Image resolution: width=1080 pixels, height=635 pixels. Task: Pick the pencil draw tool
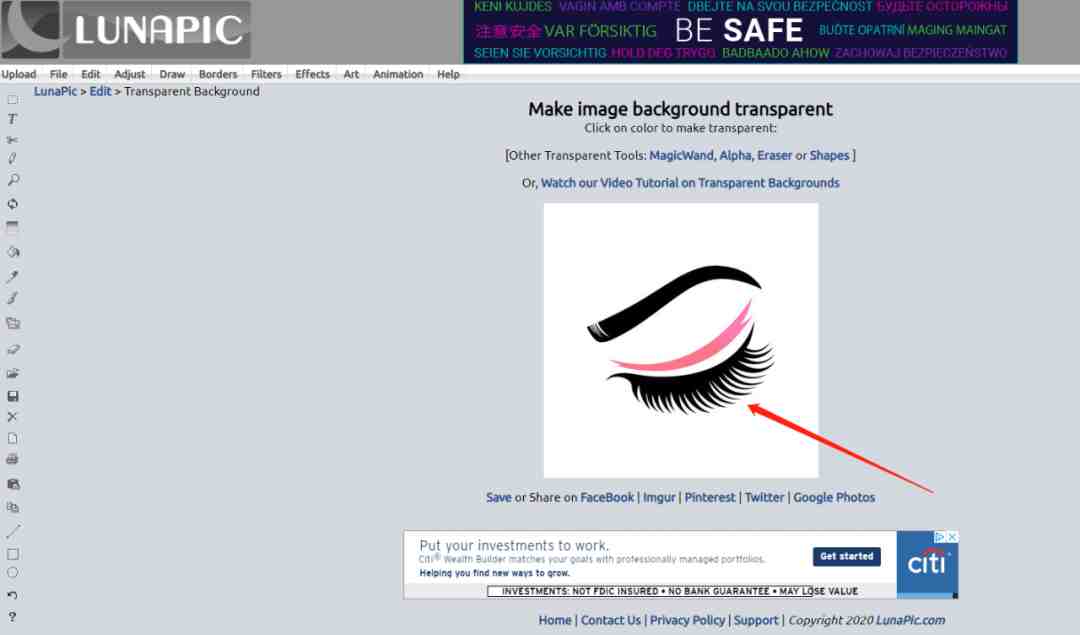[12, 158]
